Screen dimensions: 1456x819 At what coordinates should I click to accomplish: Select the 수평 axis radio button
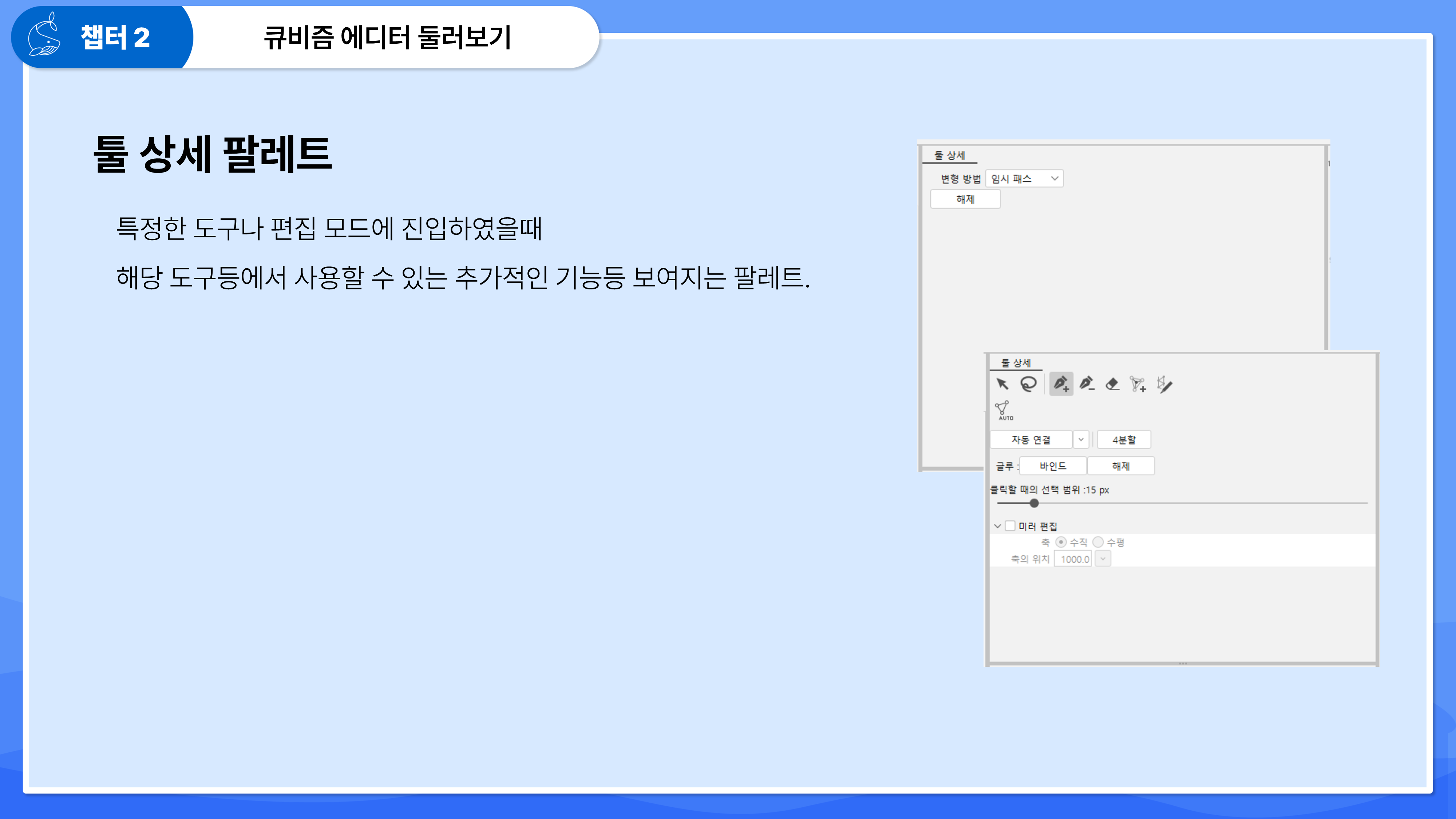[1098, 543]
